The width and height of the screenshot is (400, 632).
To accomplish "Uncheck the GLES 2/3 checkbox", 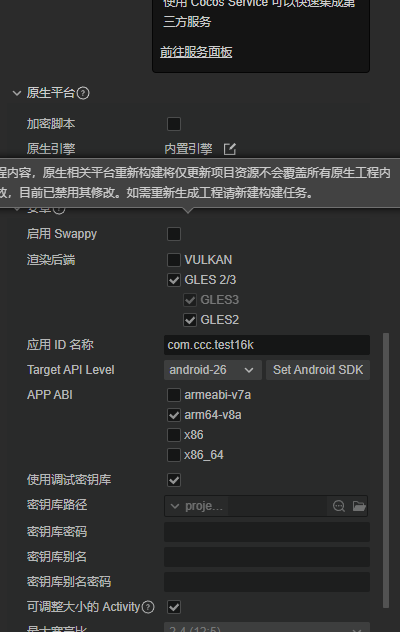I will [x=174, y=280].
